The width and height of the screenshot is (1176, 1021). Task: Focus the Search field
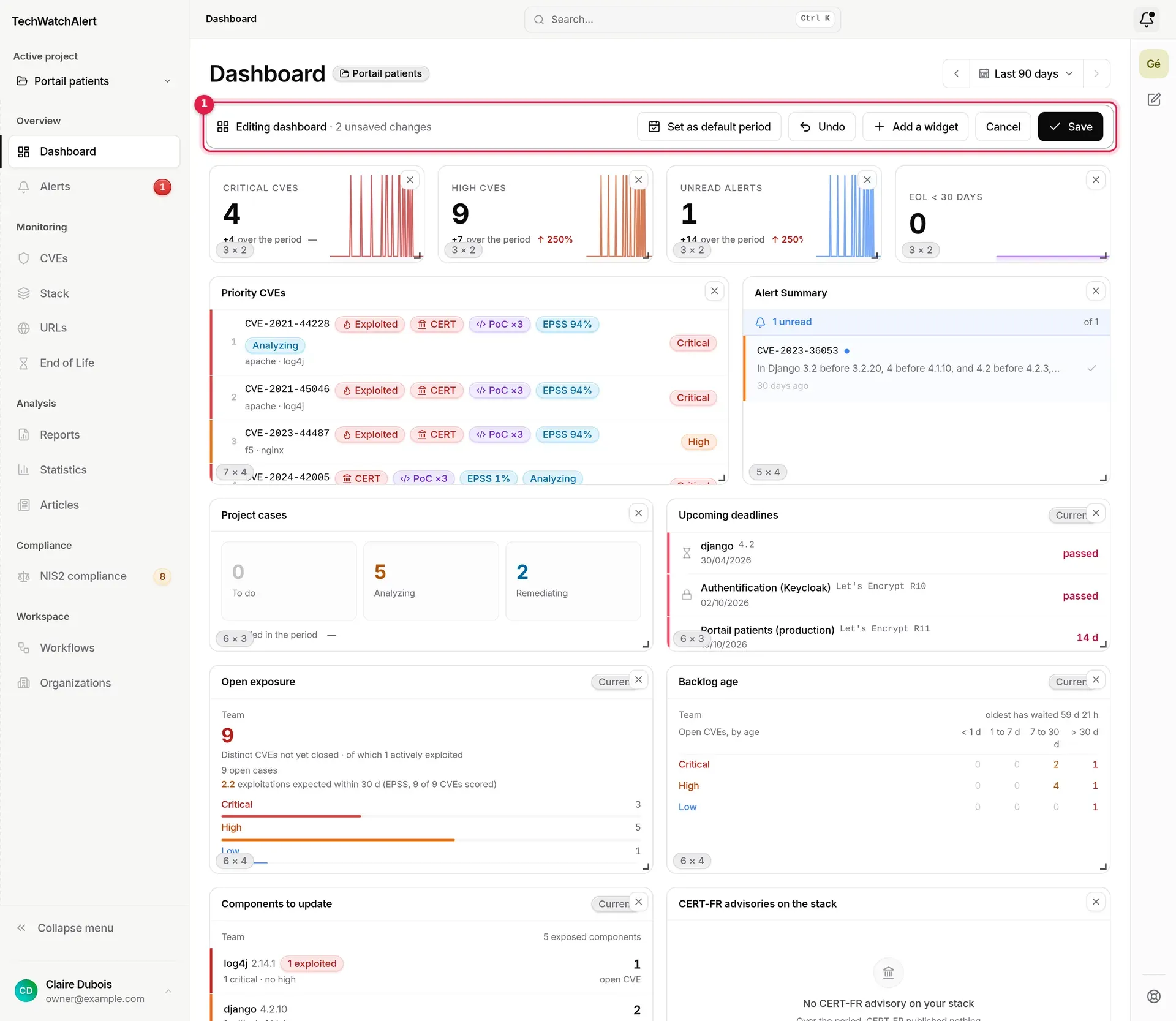click(682, 20)
